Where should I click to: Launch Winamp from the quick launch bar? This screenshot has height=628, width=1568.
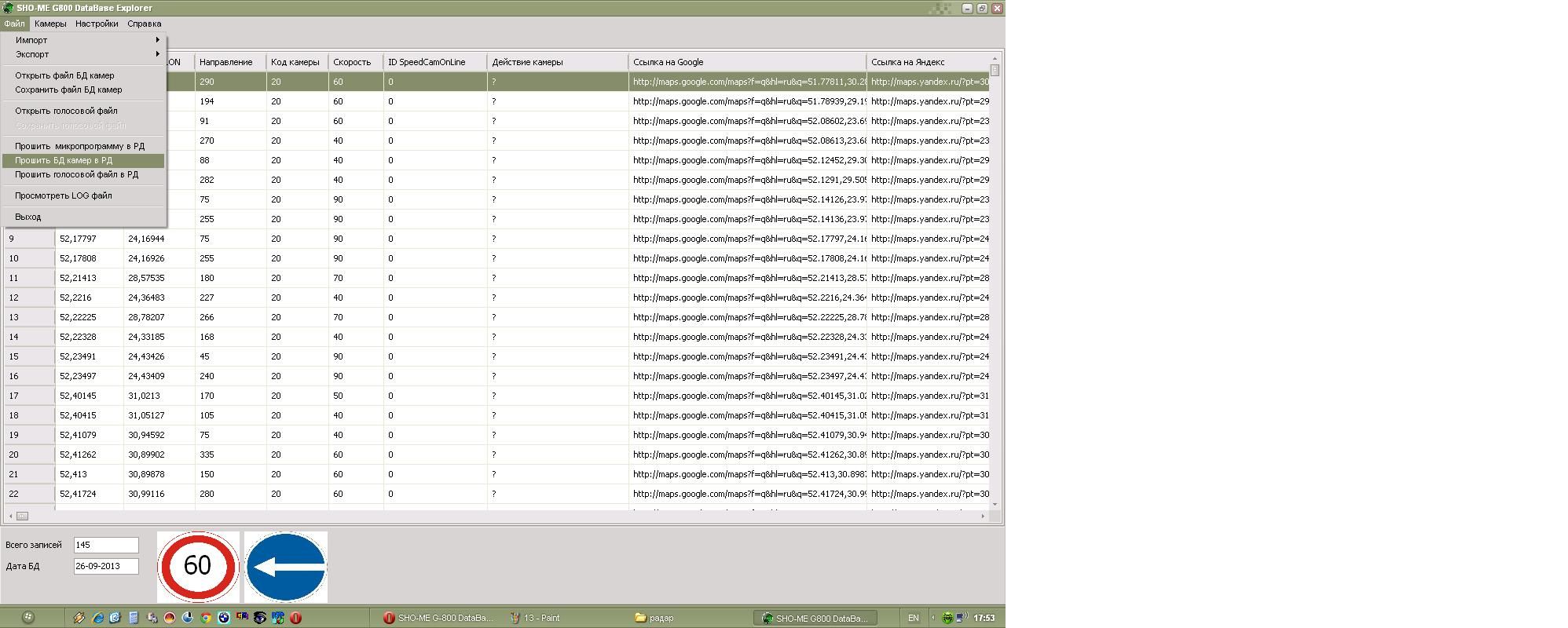coord(79,618)
